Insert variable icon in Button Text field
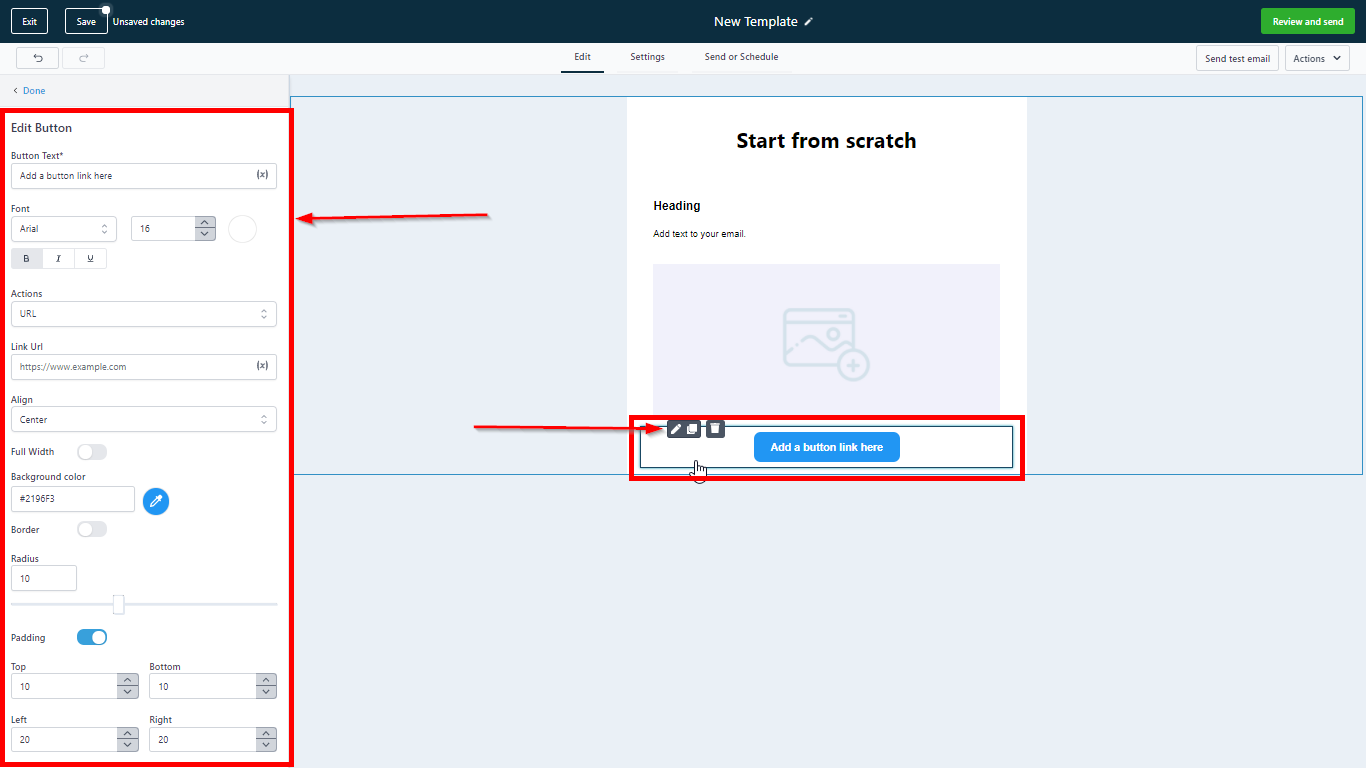 click(262, 175)
